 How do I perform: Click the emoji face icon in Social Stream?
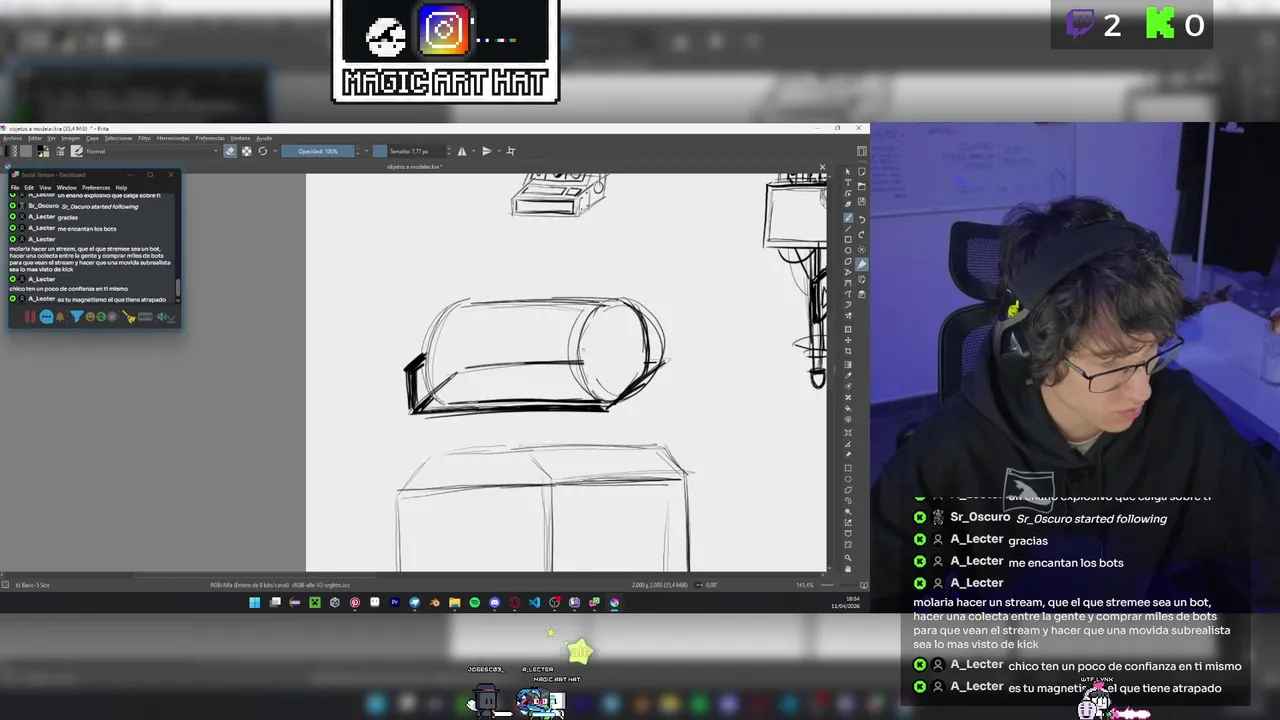(x=90, y=316)
